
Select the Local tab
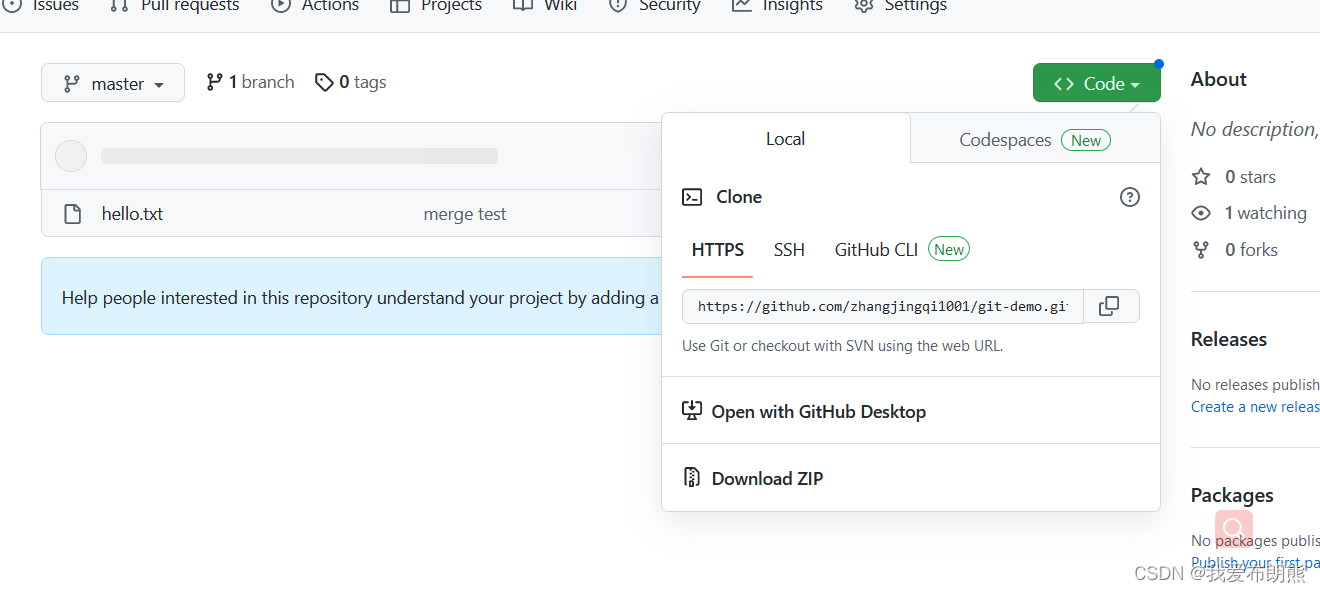click(785, 139)
